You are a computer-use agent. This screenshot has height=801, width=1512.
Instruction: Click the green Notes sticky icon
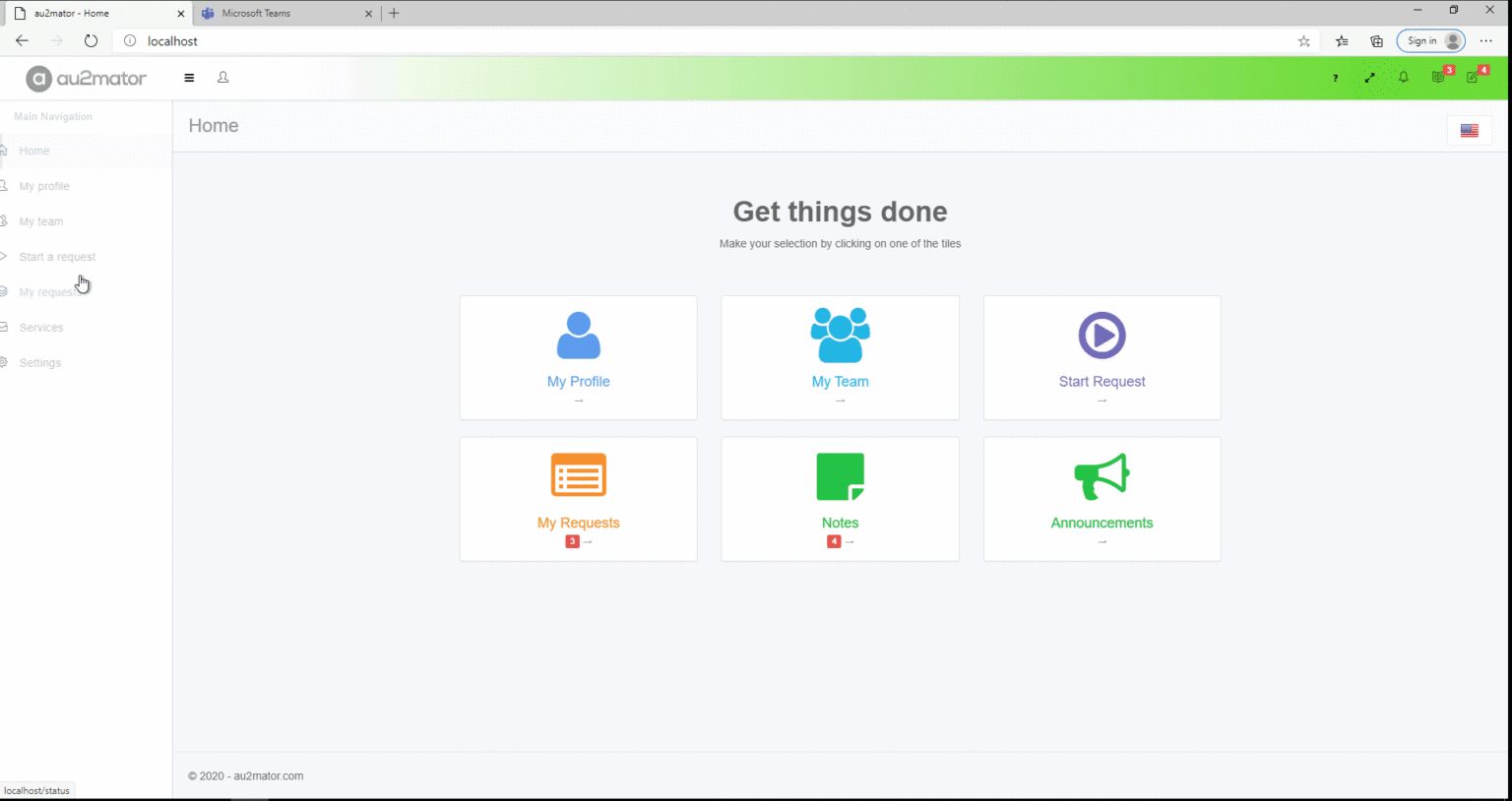point(840,477)
